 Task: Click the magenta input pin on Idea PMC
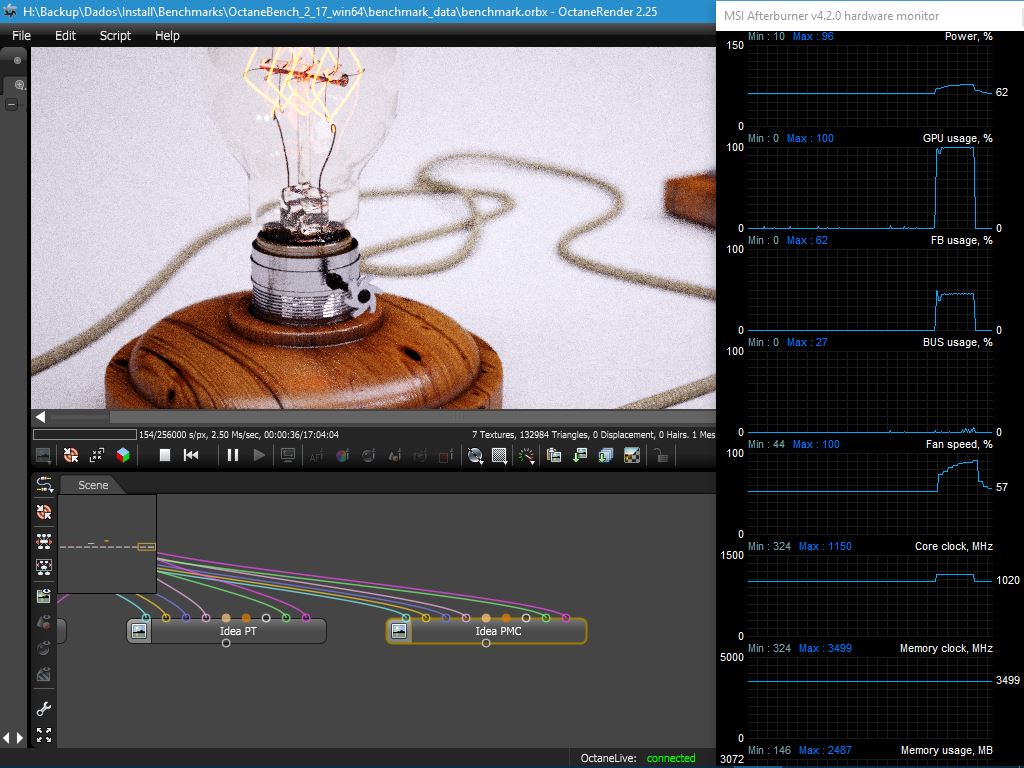tap(566, 618)
